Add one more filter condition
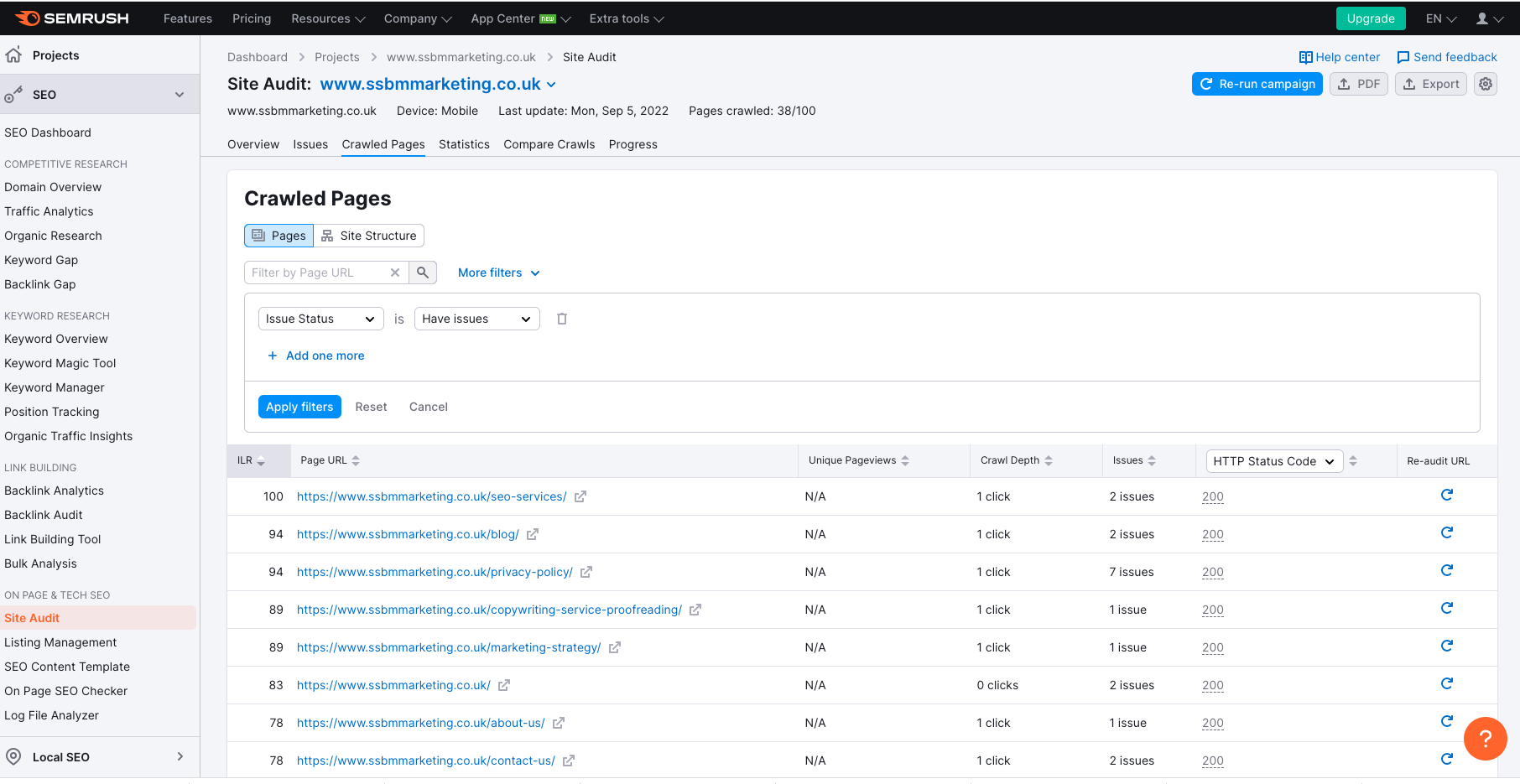This screenshot has height=784, width=1520. tap(316, 356)
